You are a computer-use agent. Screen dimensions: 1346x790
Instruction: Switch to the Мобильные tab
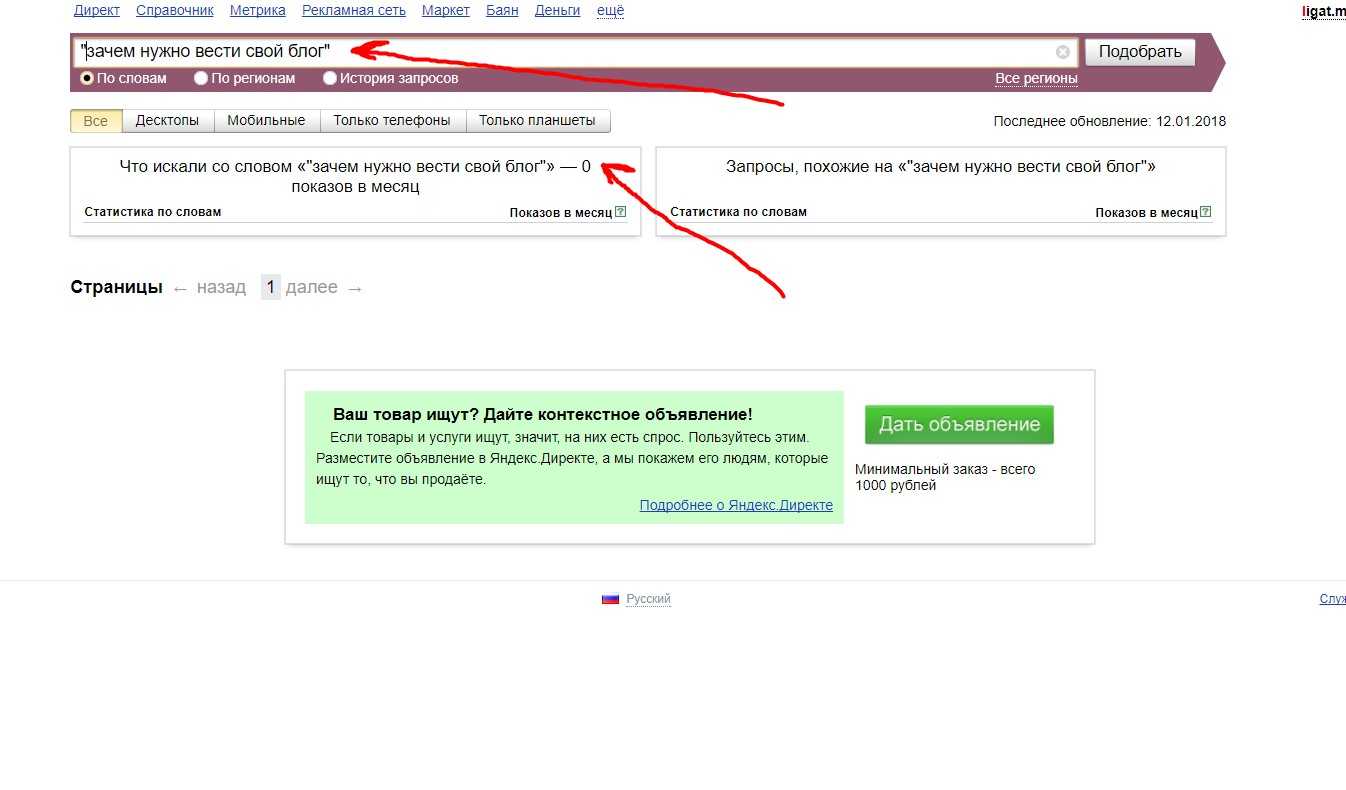click(x=266, y=121)
